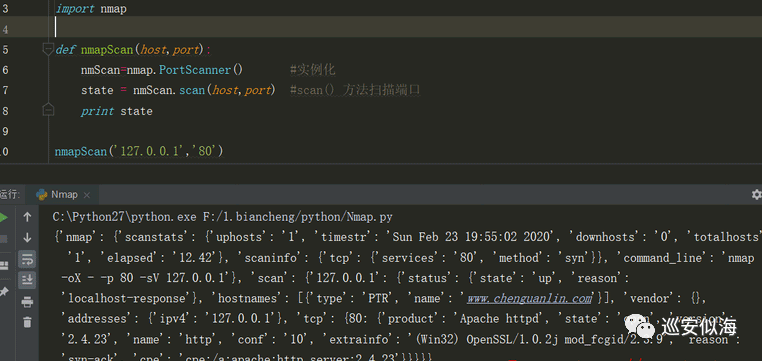Image resolution: width=762 pixels, height=361 pixels.
Task: Click 'state = nmScan.scan(host,port)' code
Action: 178,90
